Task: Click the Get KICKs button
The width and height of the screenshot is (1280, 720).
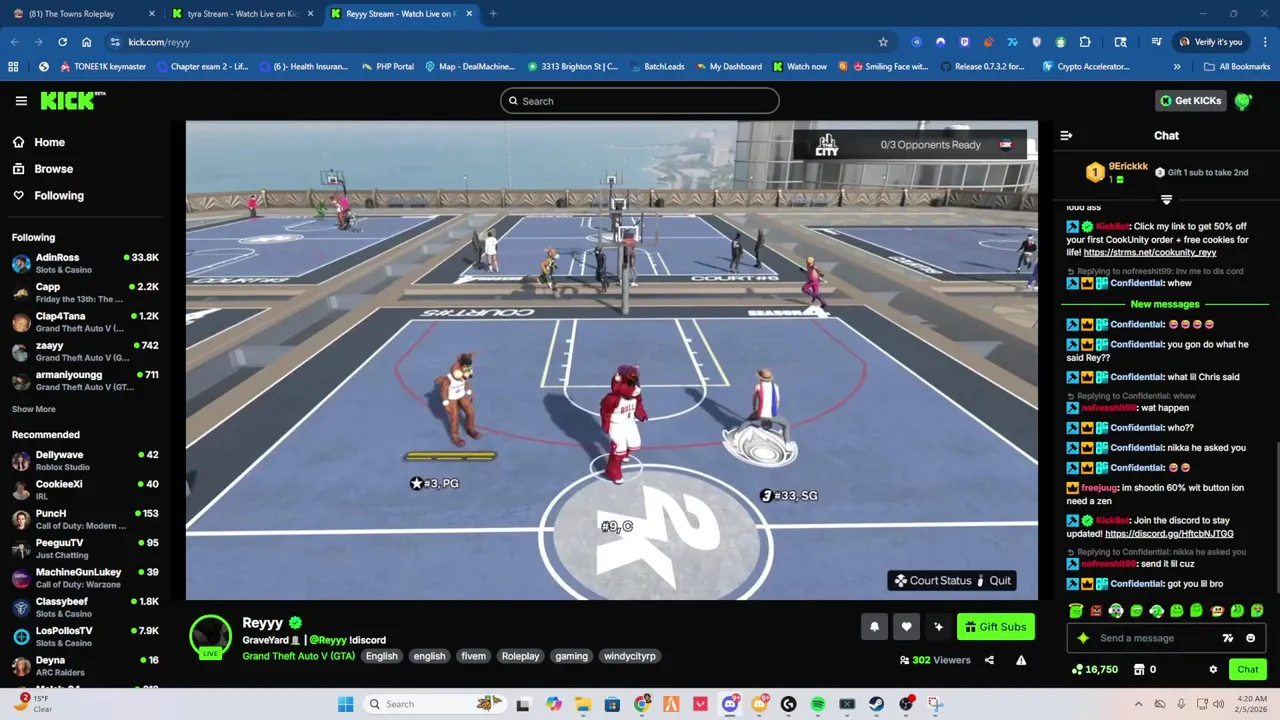Action: coord(1190,101)
